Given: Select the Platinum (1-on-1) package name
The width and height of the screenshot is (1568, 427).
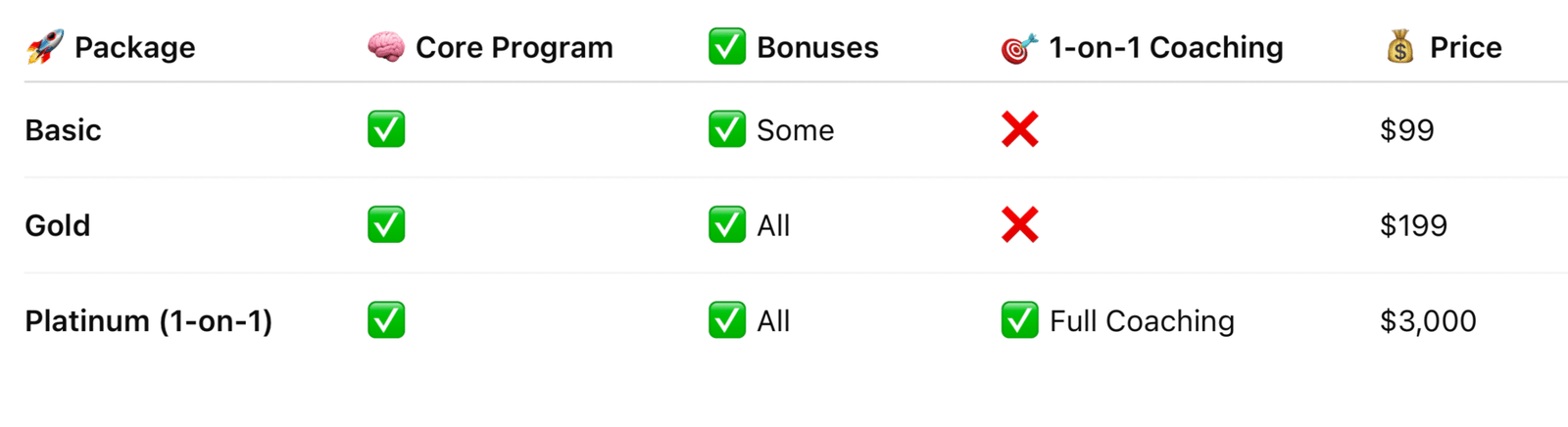Looking at the screenshot, I should pos(149,321).
